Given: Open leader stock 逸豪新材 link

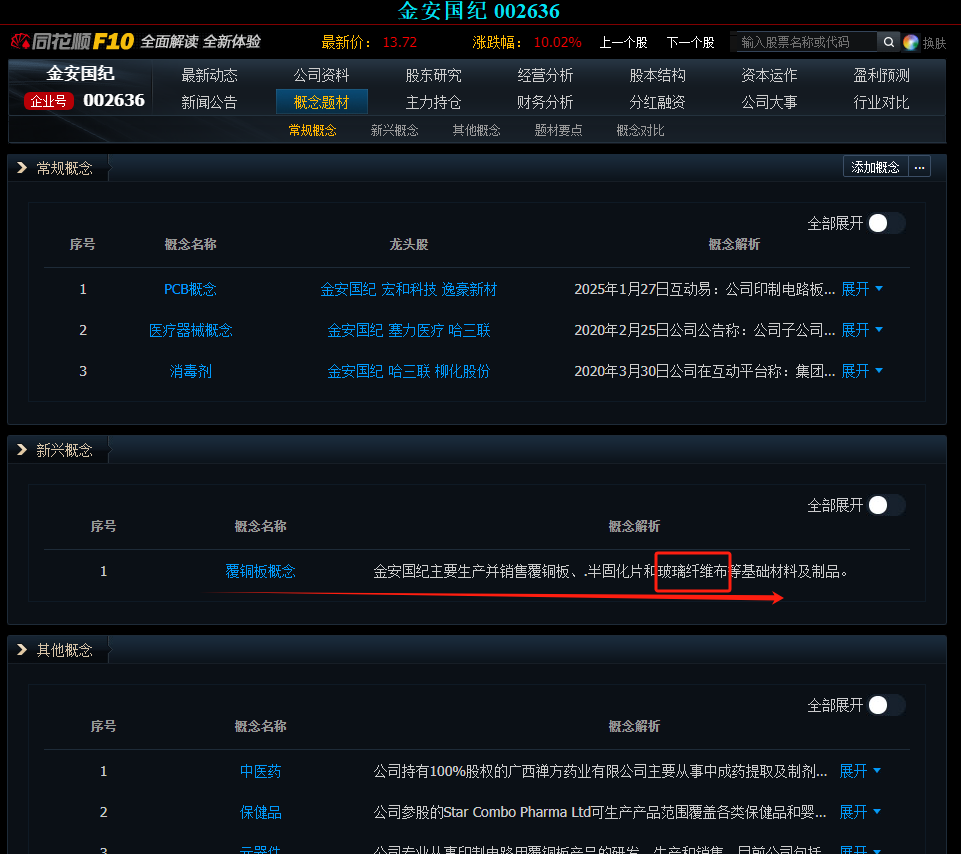Looking at the screenshot, I should [469, 289].
